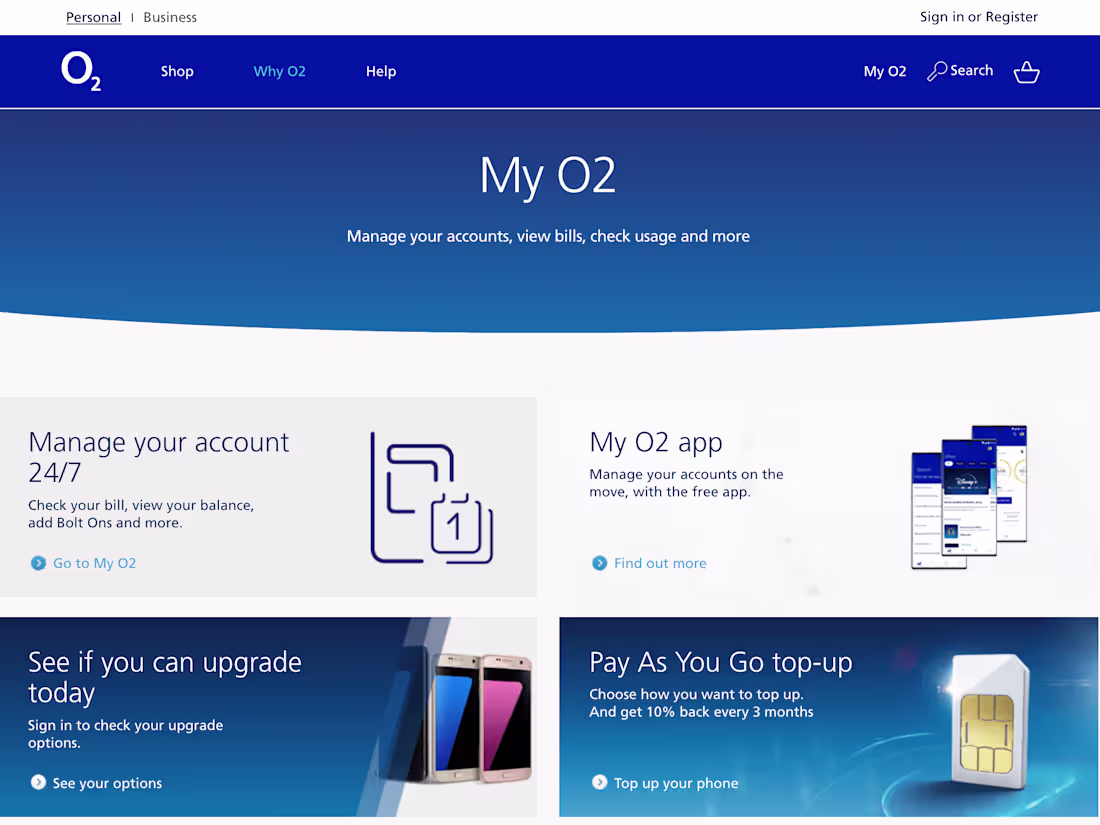Image resolution: width=1100 pixels, height=825 pixels.
Task: Click the arrow icon beside Top up your phone
Action: pyautogui.click(x=599, y=783)
